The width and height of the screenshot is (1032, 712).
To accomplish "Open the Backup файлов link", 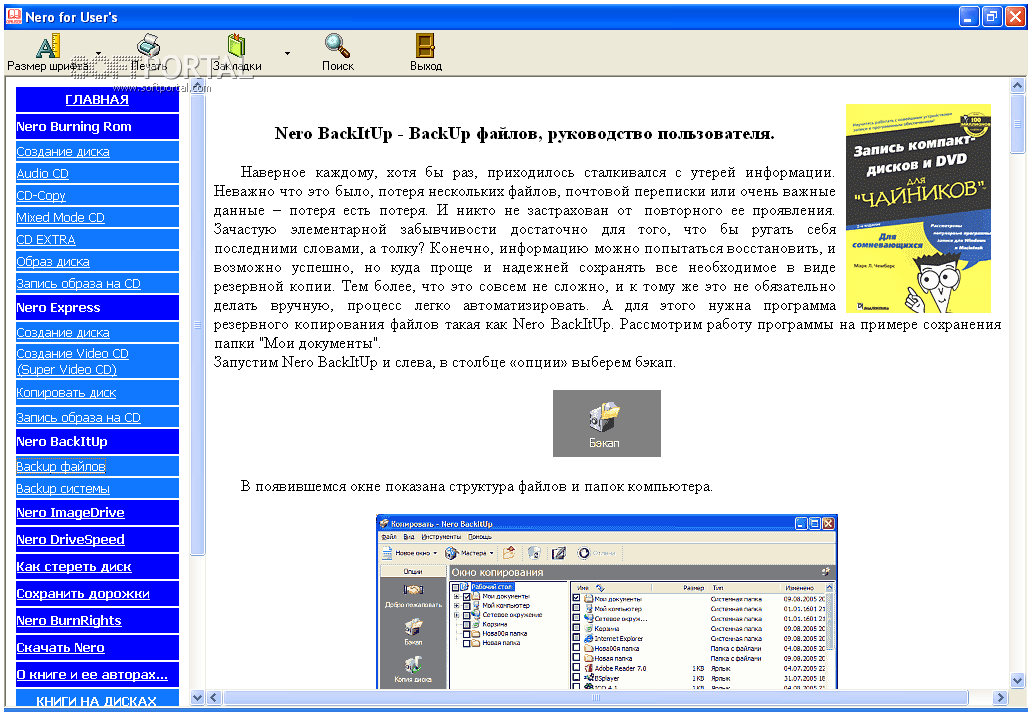I will click(x=61, y=466).
